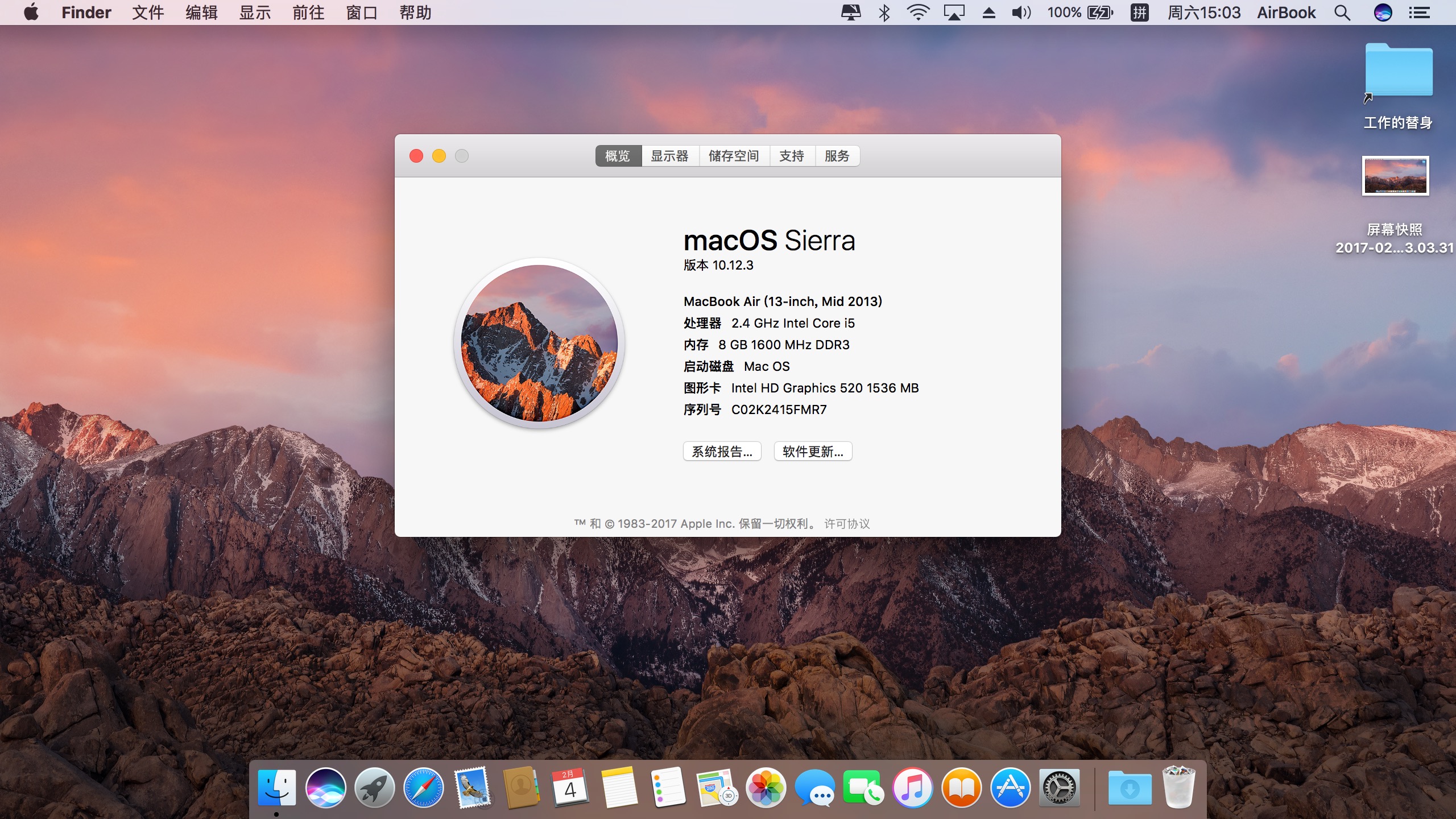
Task: Switch to the 储存空间 tab
Action: click(x=734, y=156)
